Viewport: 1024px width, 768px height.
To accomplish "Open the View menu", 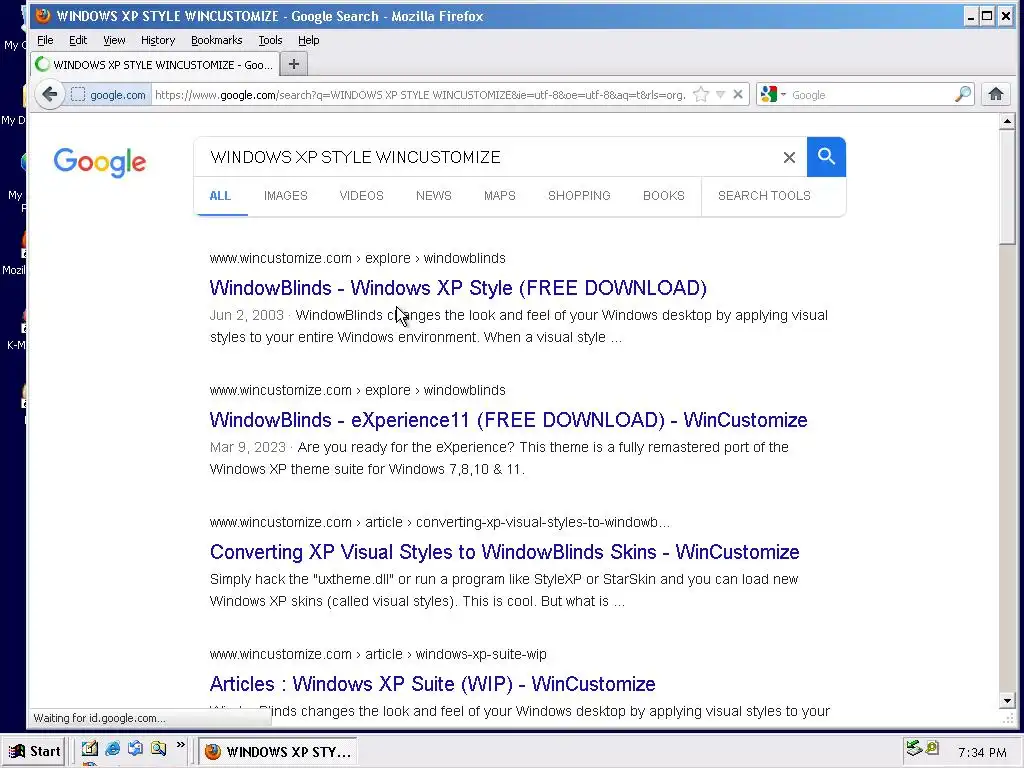I will [x=114, y=40].
